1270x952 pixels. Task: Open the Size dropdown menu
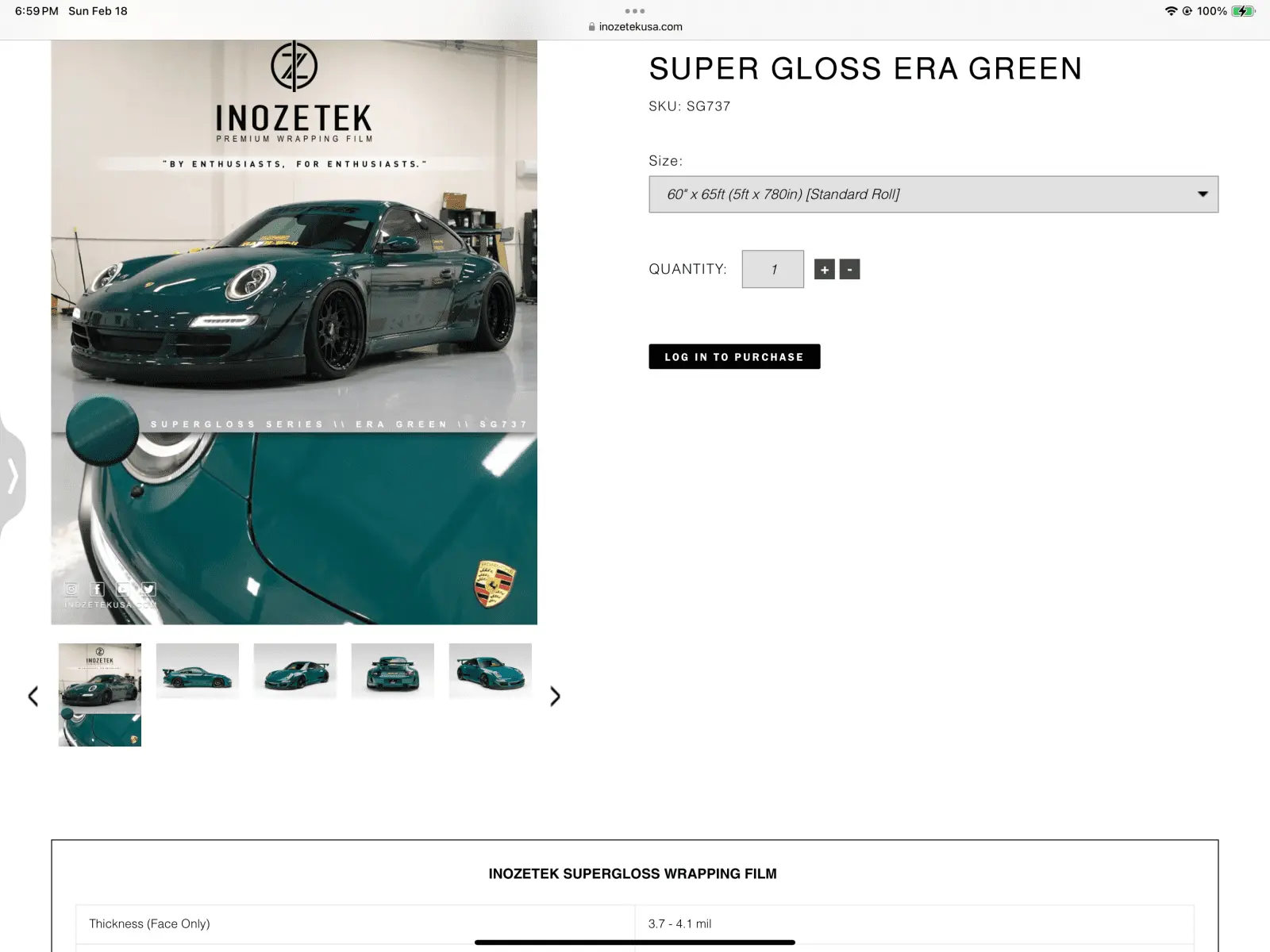click(x=933, y=194)
